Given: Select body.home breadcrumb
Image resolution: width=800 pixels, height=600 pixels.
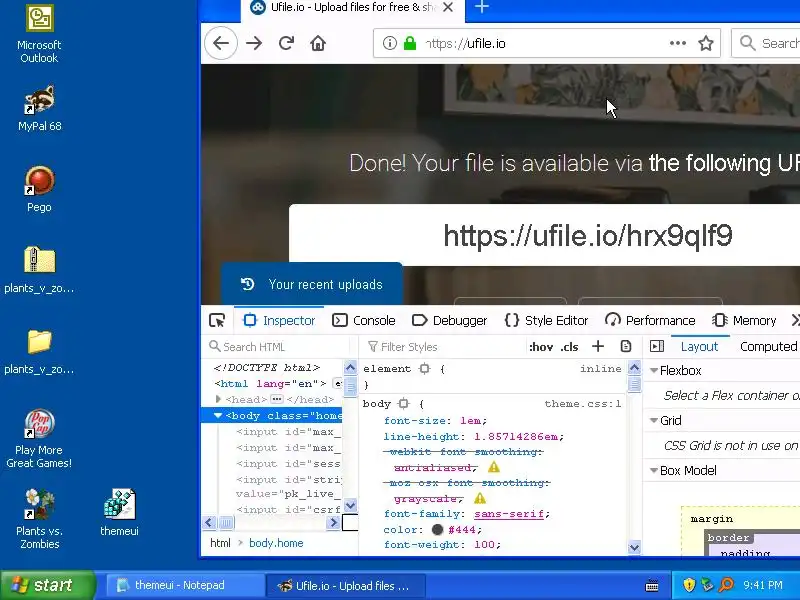Looking at the screenshot, I should [276, 543].
